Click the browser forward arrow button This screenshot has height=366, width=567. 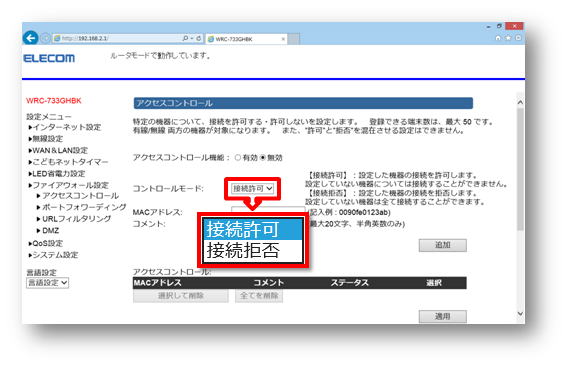click(x=45, y=38)
